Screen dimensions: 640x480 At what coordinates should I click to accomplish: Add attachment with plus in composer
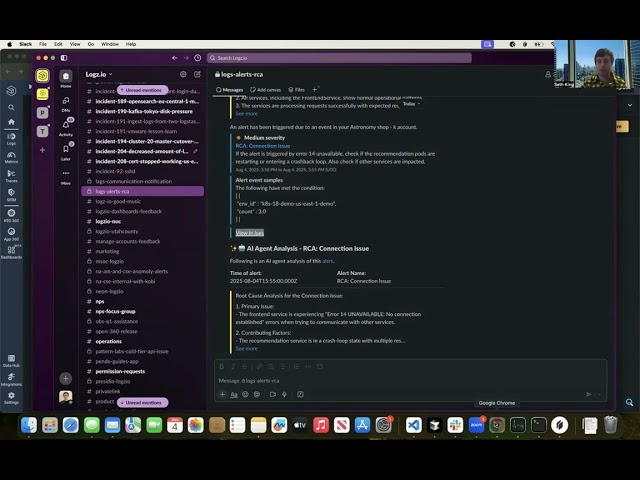click(222, 394)
